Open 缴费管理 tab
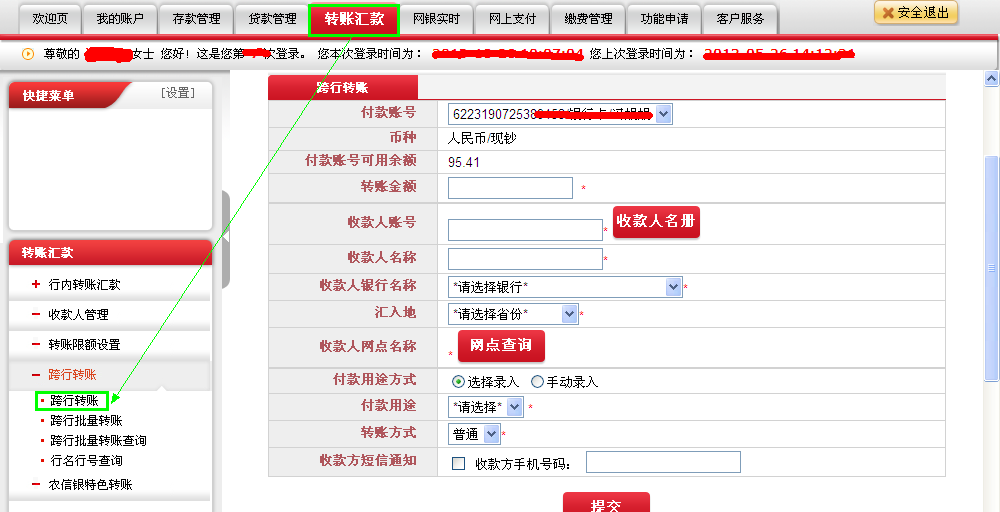 588,19
